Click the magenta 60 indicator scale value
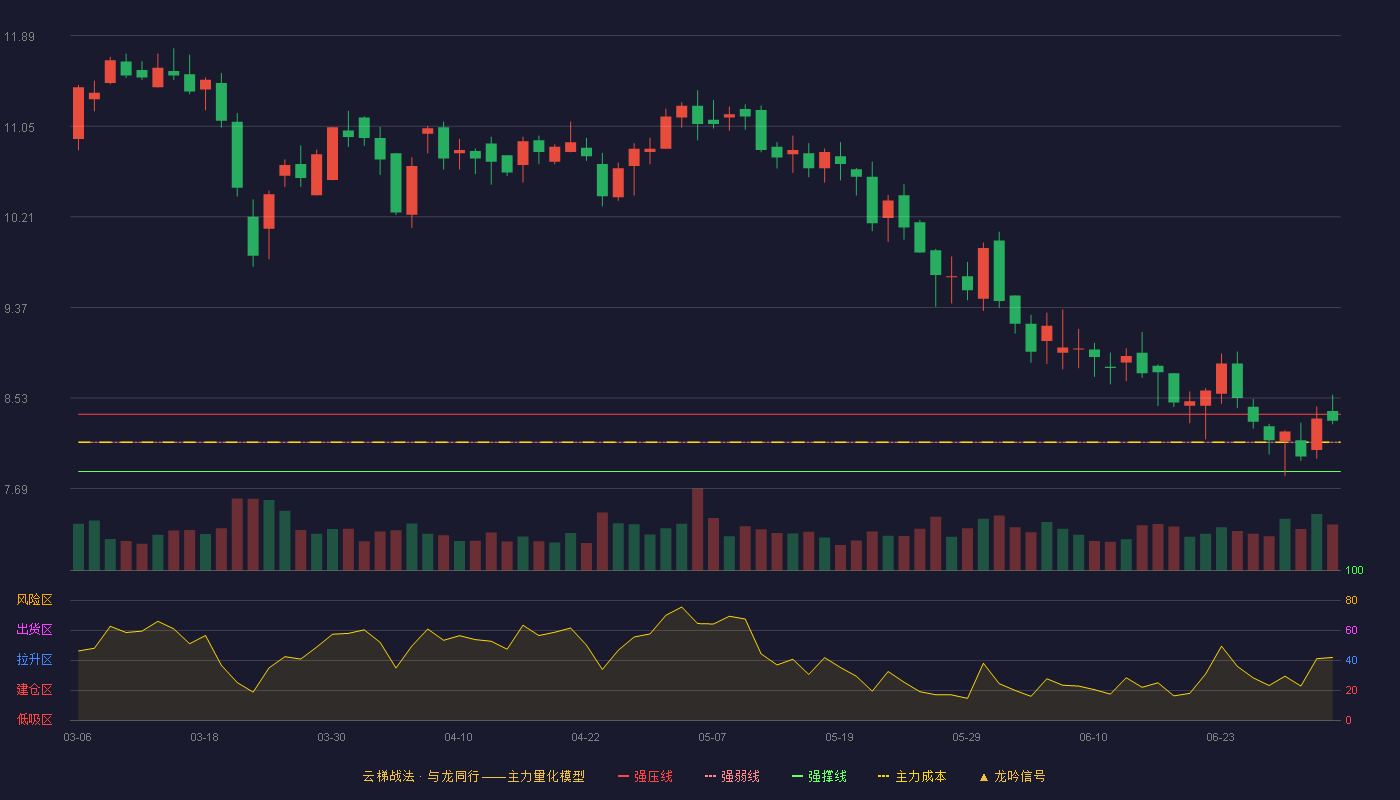The width and height of the screenshot is (1400, 800). [1351, 630]
